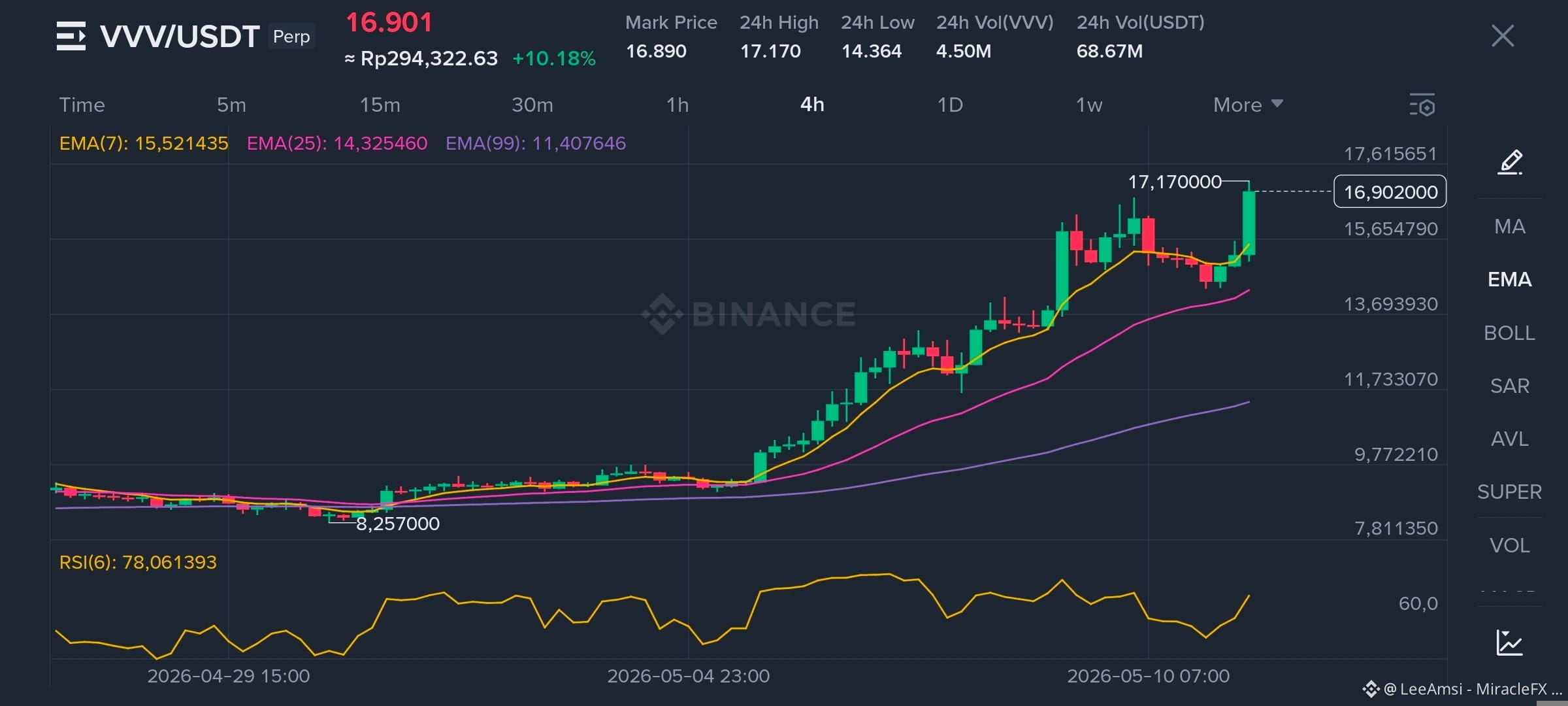Screen dimensions: 1568x706
Task: Click the Mark Price value 16.890
Action: pos(656,51)
